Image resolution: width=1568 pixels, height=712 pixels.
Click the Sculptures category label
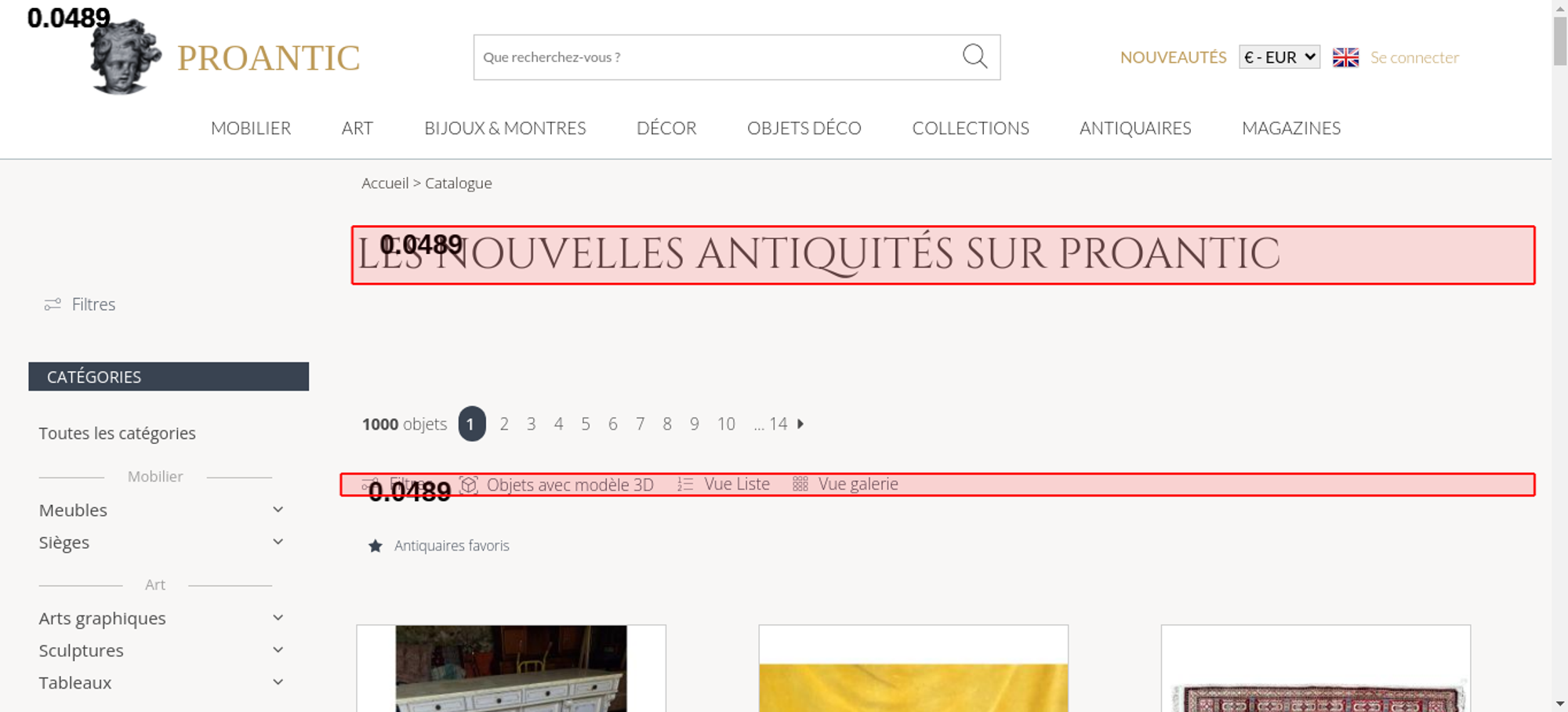pos(82,650)
